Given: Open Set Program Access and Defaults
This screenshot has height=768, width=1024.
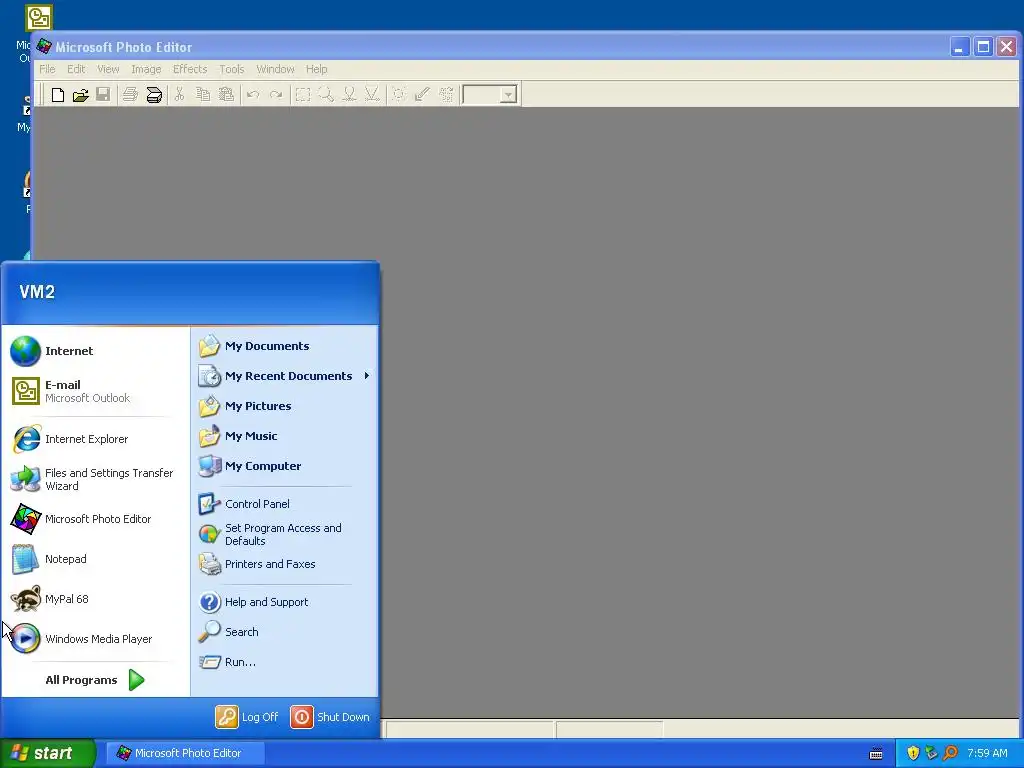Looking at the screenshot, I should (x=285, y=534).
